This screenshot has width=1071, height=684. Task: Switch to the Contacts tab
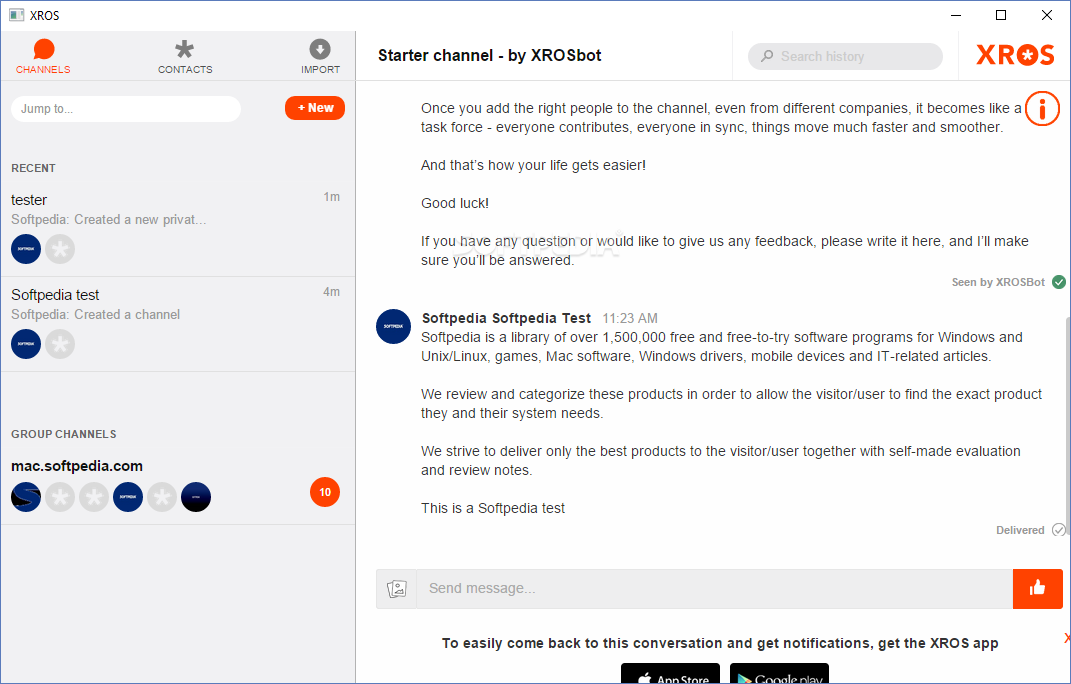coord(184,57)
